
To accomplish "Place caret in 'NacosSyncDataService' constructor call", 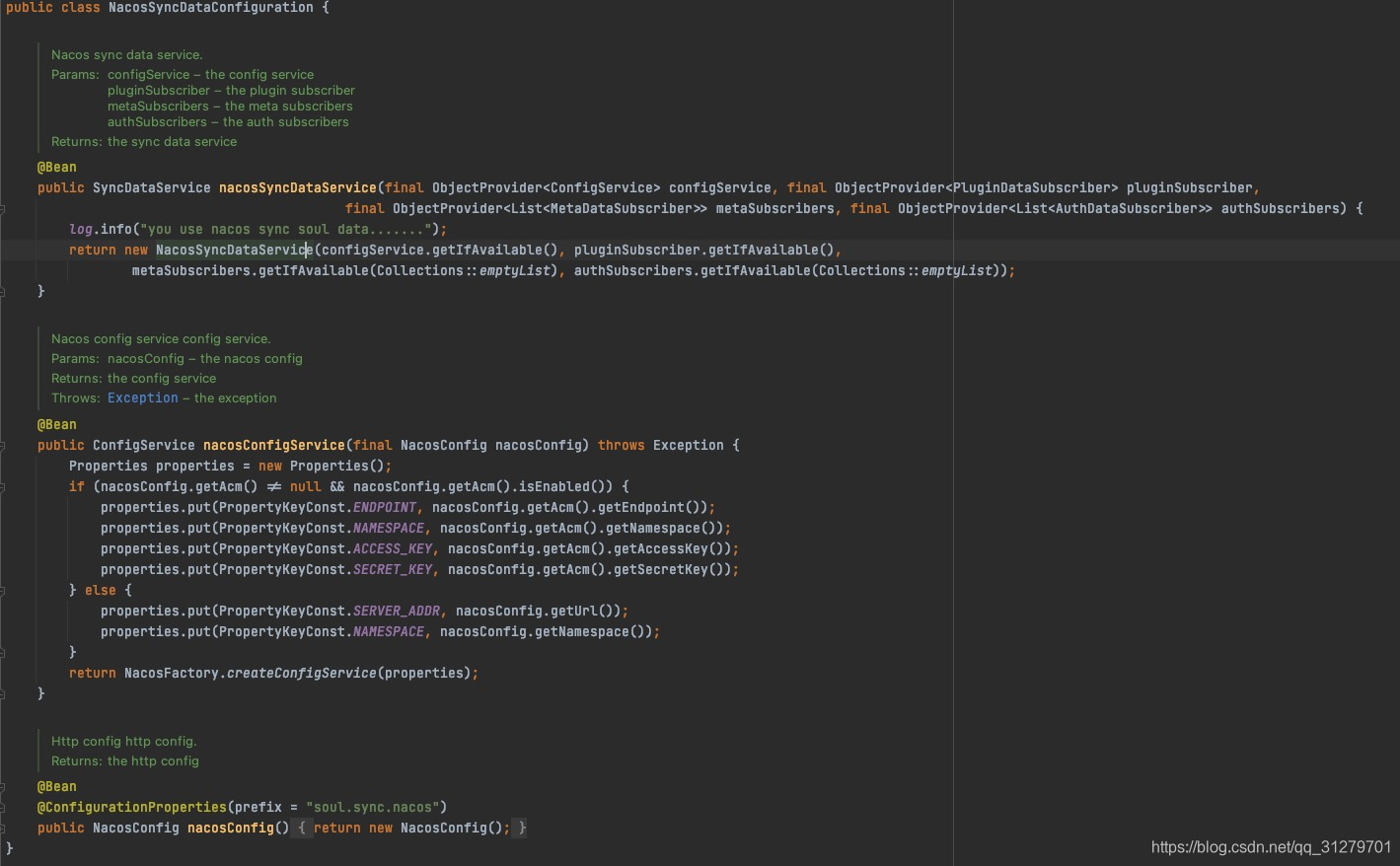I will point(235,250).
